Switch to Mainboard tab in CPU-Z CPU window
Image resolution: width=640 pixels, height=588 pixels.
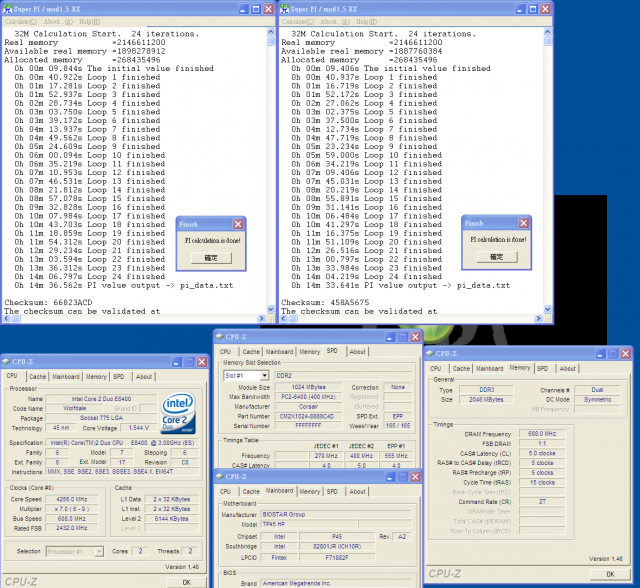tap(66, 377)
